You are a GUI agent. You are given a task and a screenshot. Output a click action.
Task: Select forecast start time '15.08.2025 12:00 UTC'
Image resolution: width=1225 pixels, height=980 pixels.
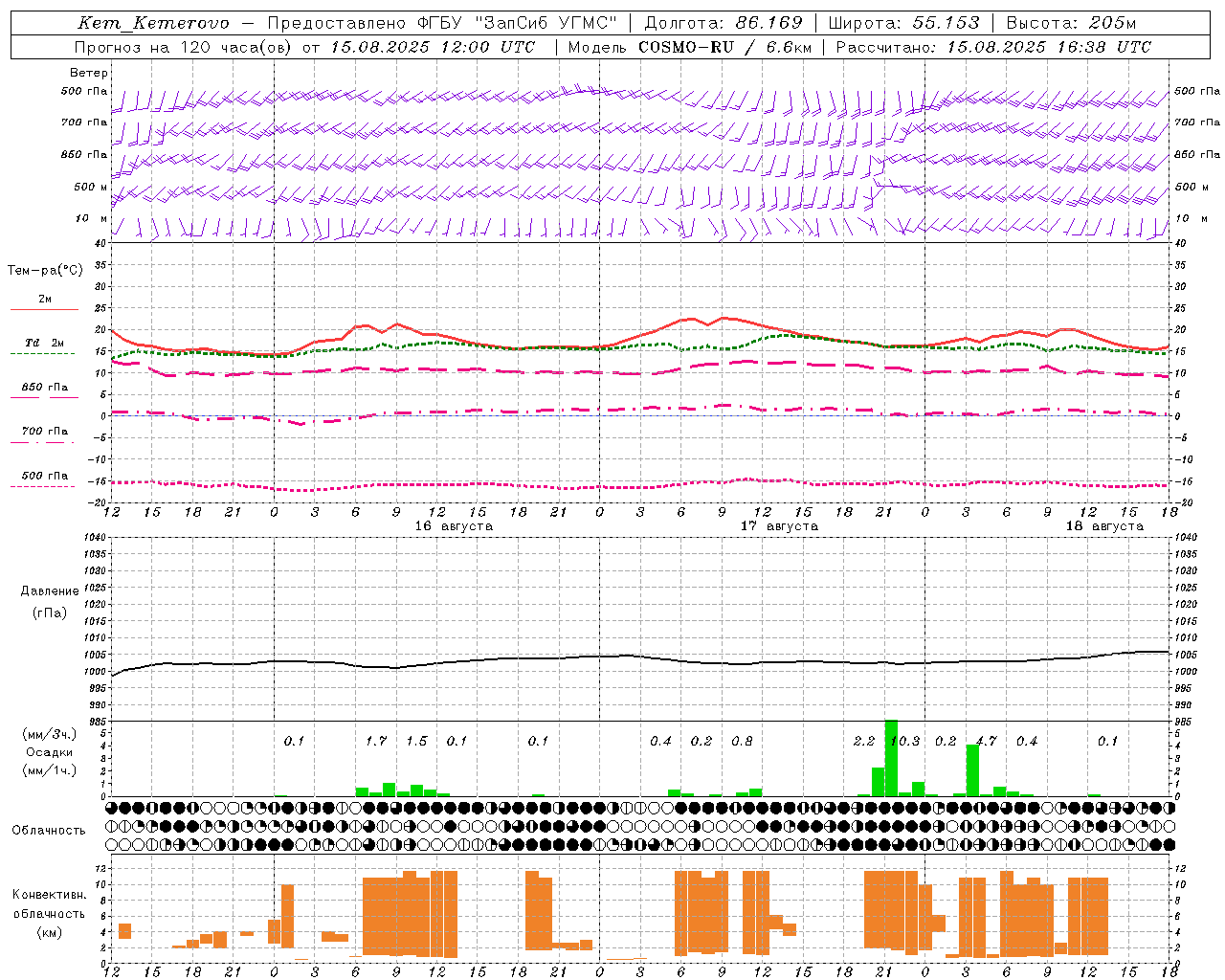tap(434, 47)
